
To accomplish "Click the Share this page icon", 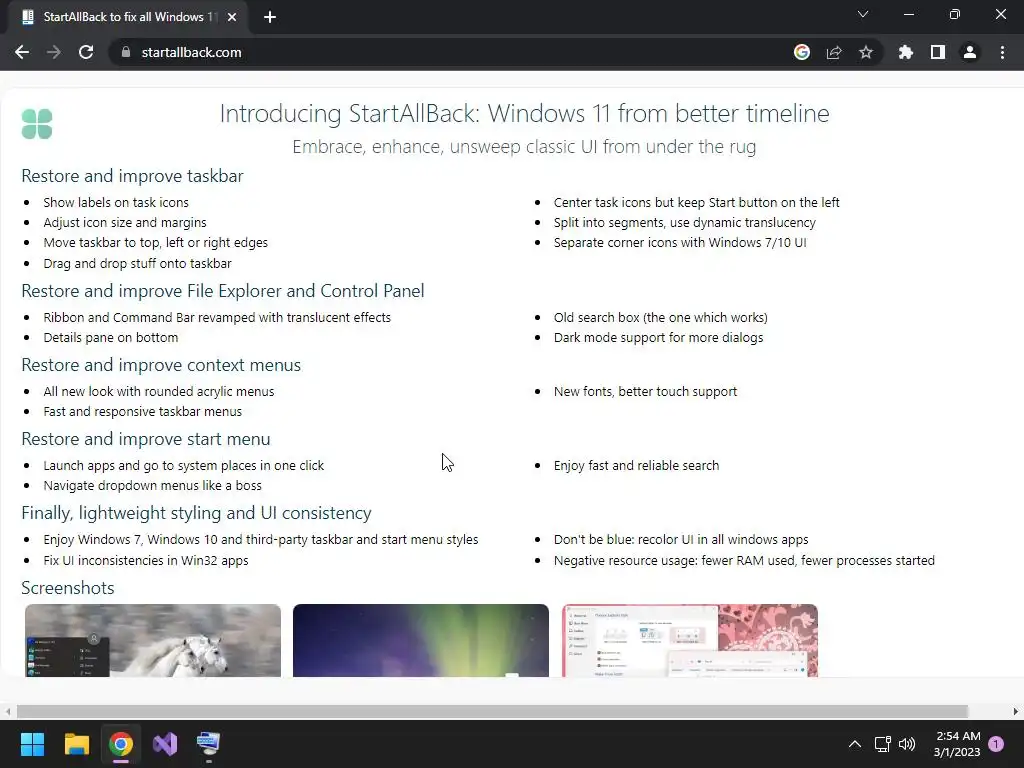I will click(x=834, y=52).
